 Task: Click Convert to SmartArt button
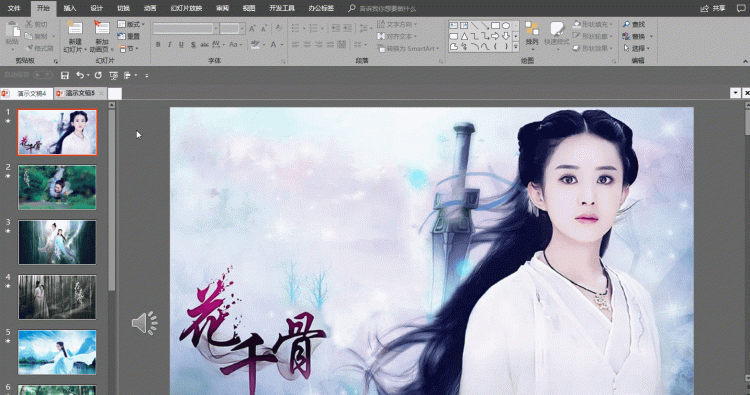408,48
